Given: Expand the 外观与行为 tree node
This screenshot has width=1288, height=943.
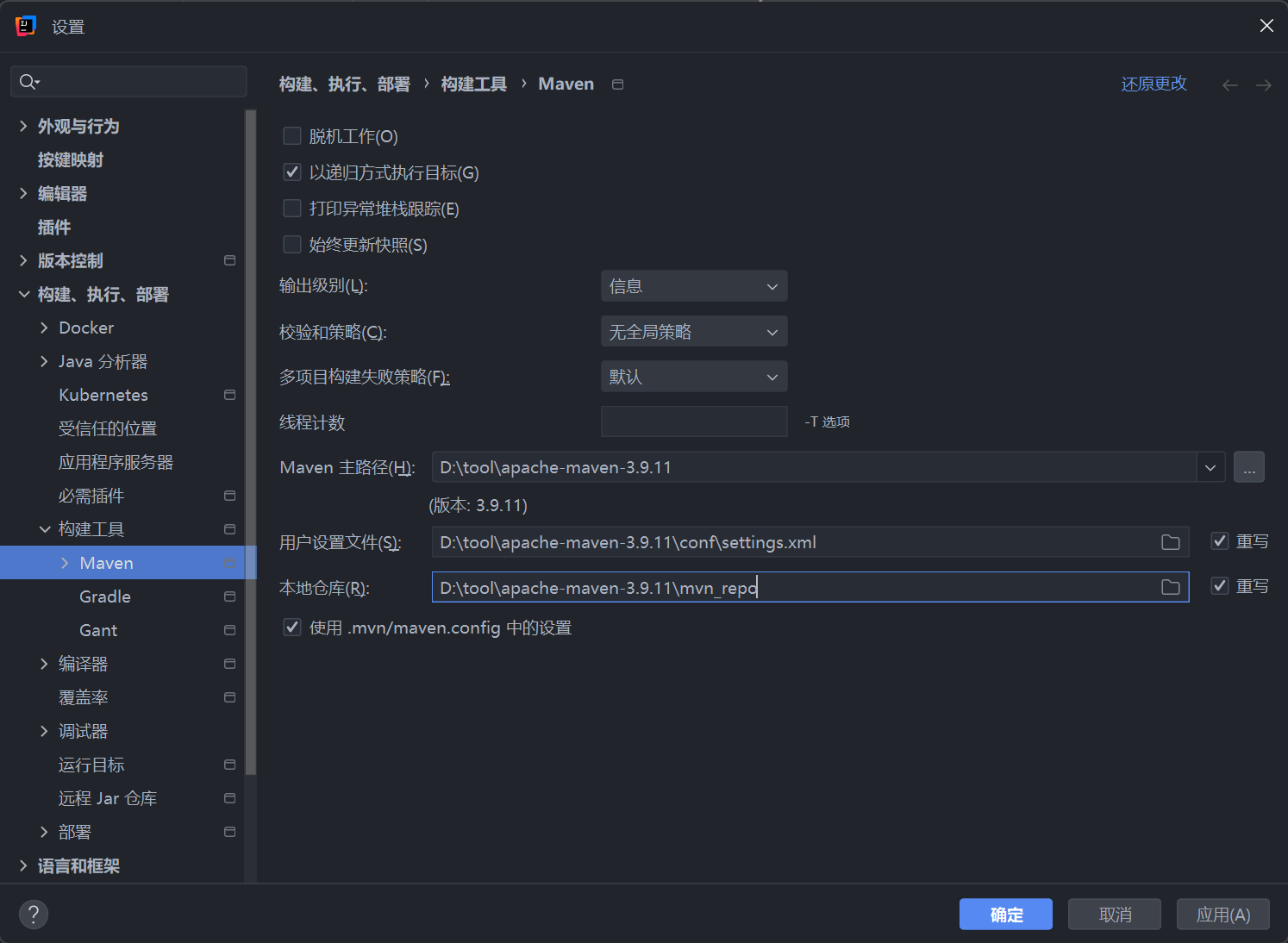Looking at the screenshot, I should pyautogui.click(x=23, y=126).
